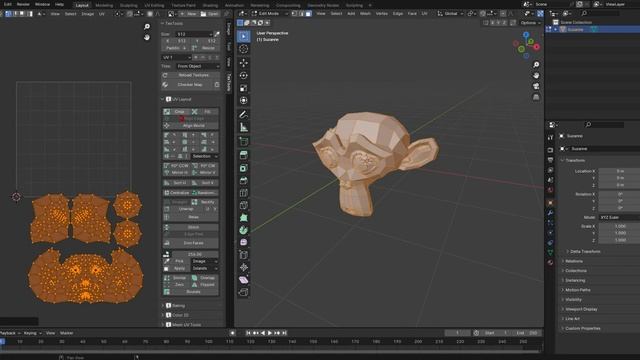Select the Cursor tool in viewport toolbar
The width and height of the screenshot is (640, 360).
pos(244,49)
